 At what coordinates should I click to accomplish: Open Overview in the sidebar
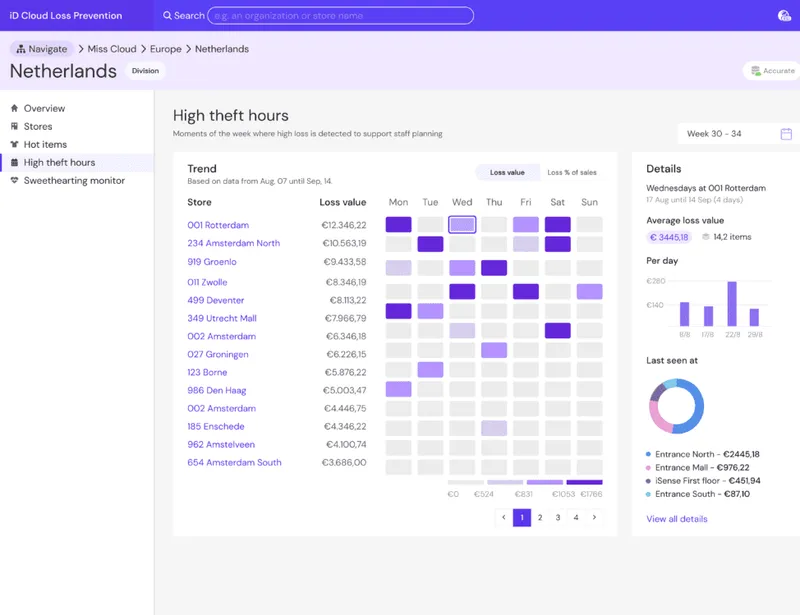tap(77, 108)
